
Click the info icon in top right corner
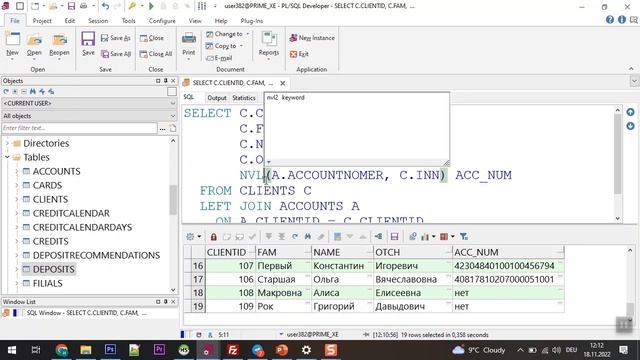pos(622,20)
